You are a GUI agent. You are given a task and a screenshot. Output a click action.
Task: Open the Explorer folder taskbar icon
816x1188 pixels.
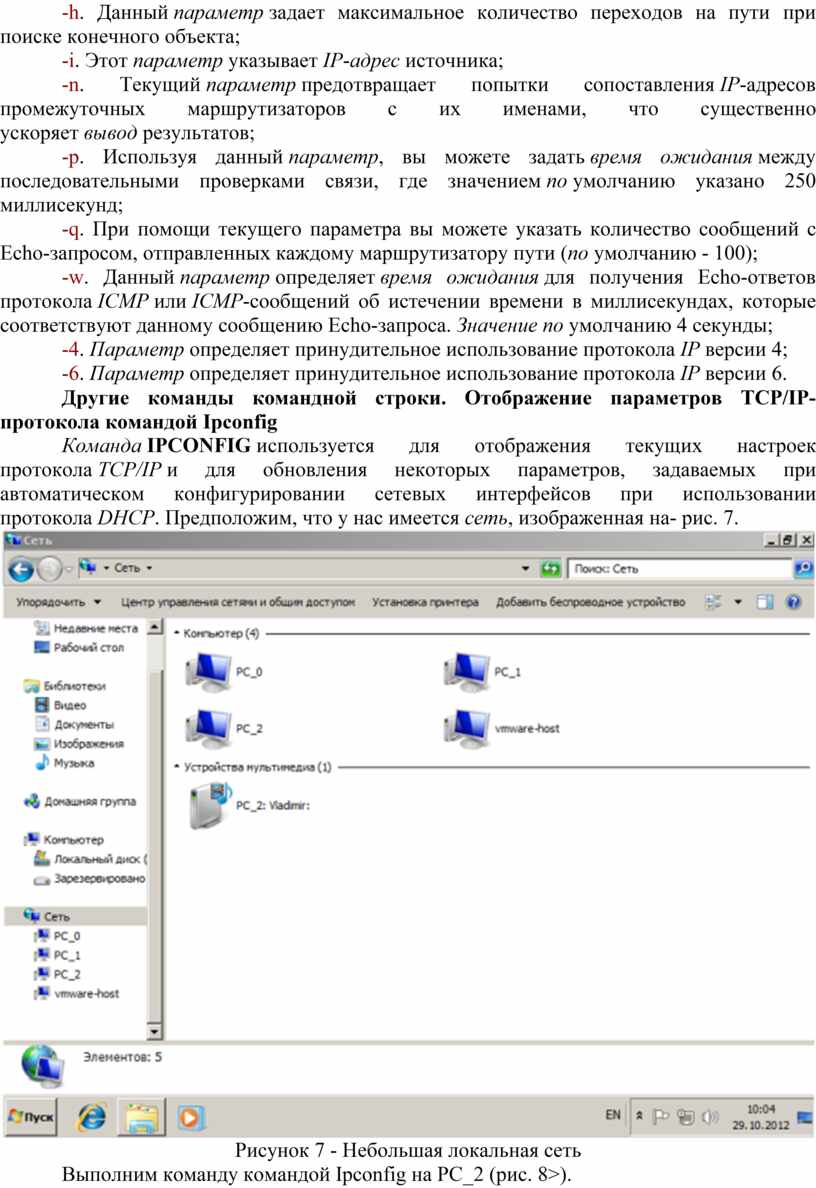point(141,1118)
